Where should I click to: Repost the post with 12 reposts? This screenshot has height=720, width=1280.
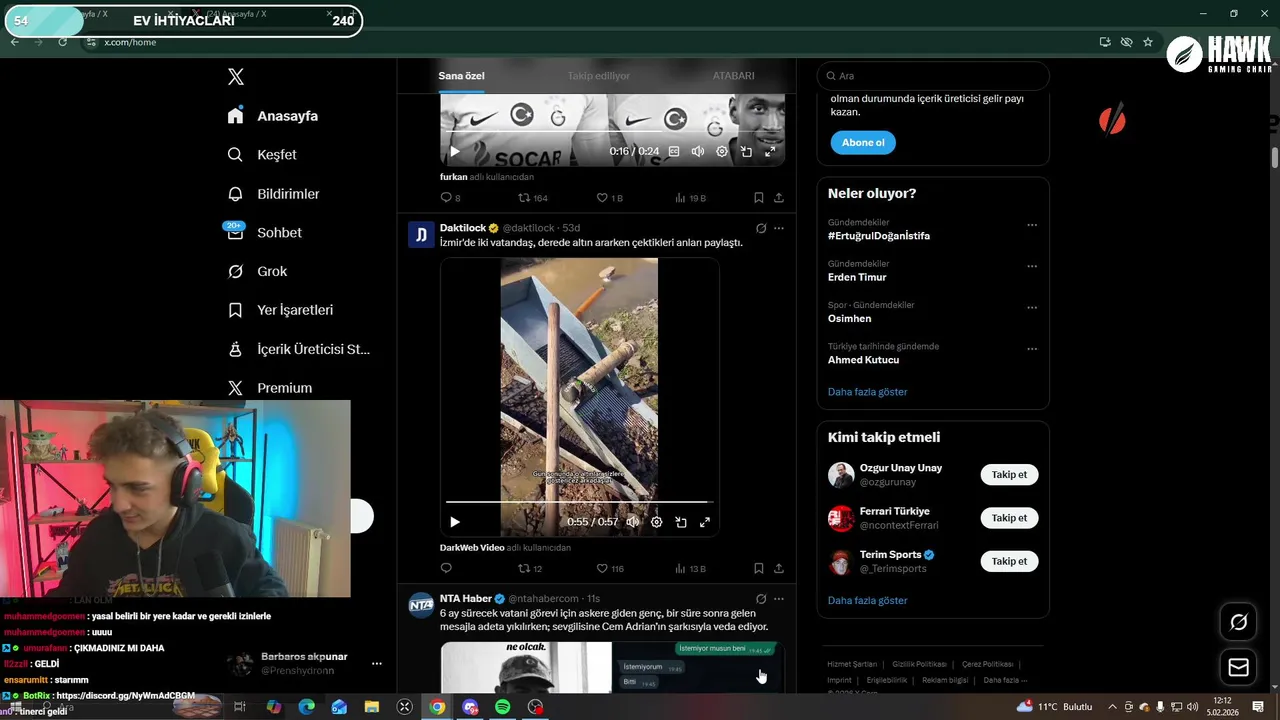click(530, 568)
